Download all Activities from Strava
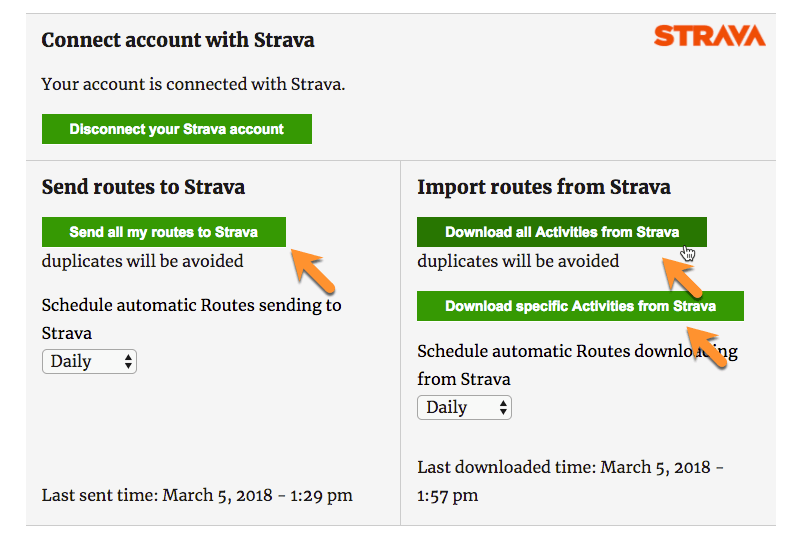The width and height of the screenshot is (790, 537). click(x=561, y=232)
